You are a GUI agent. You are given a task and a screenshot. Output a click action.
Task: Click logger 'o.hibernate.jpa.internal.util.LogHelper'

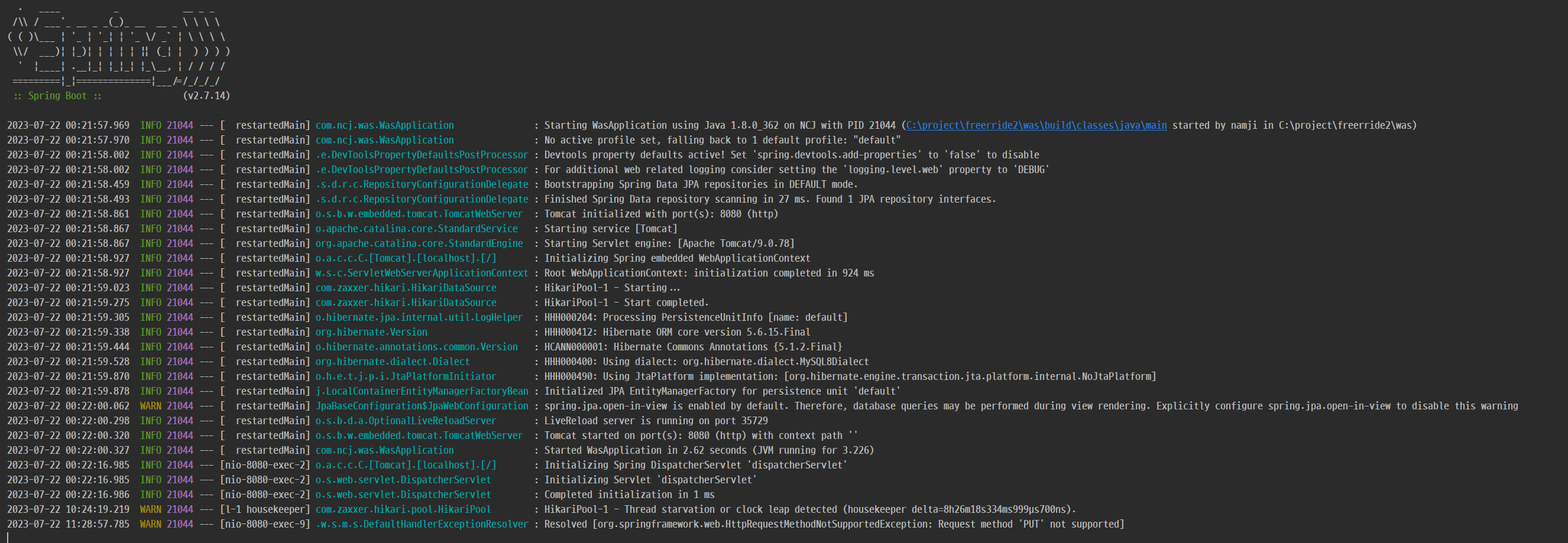point(419,317)
